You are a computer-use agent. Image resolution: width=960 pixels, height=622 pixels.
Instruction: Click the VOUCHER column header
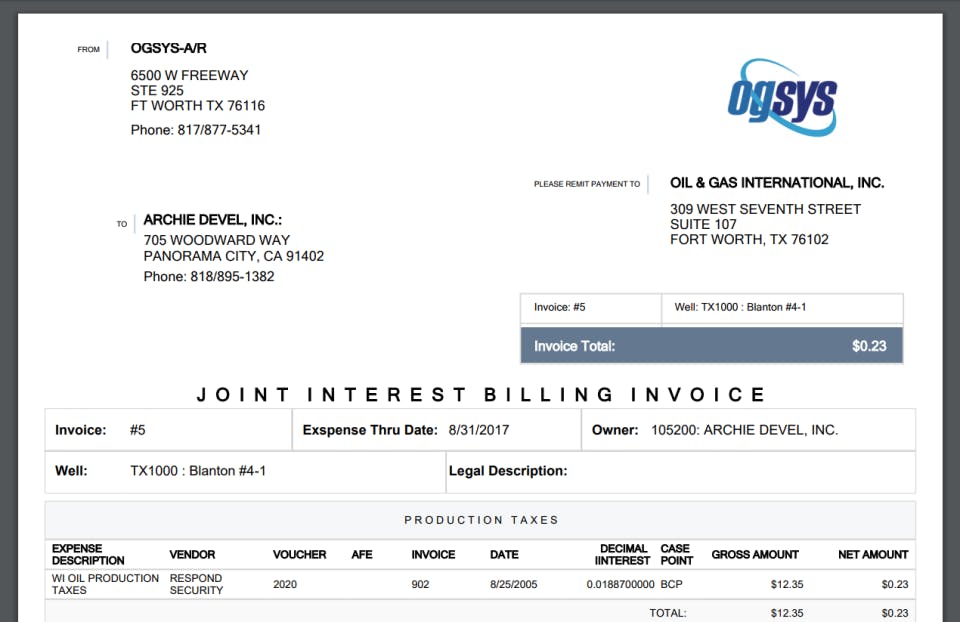click(299, 555)
